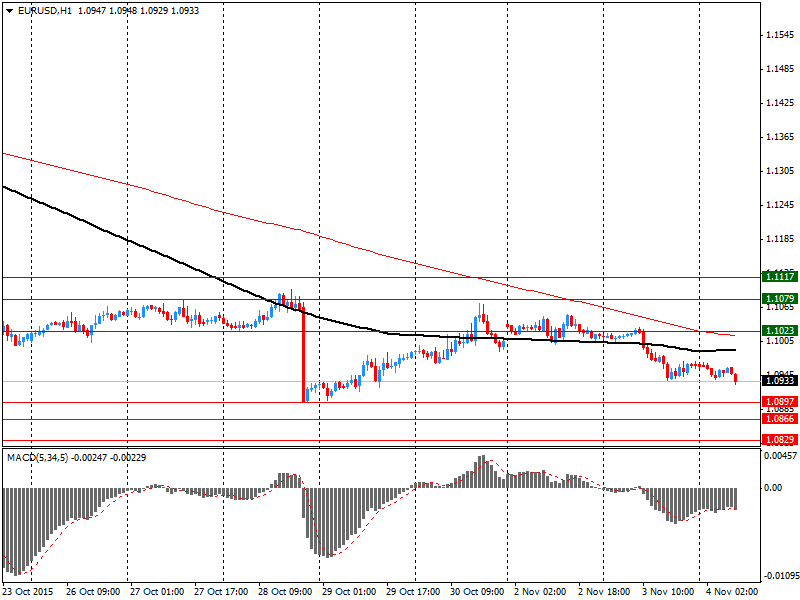Screen dimensions: 800x600
Task: Select the 28 Oct 09:00 time label
Action: [x=285, y=592]
